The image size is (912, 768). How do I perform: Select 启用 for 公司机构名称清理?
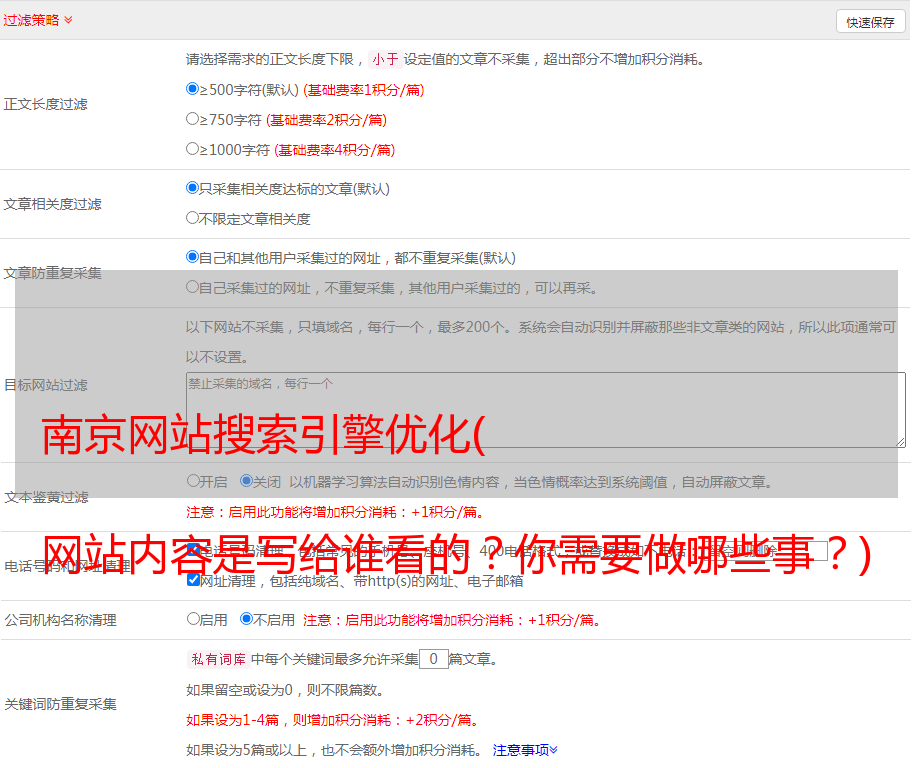tap(193, 619)
